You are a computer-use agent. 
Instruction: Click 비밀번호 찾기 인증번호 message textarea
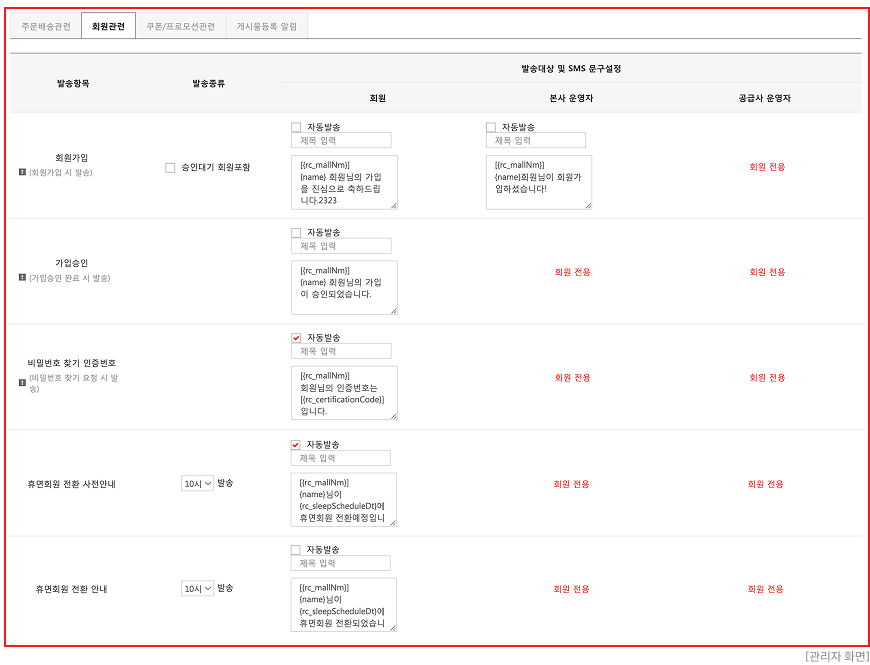click(x=345, y=393)
